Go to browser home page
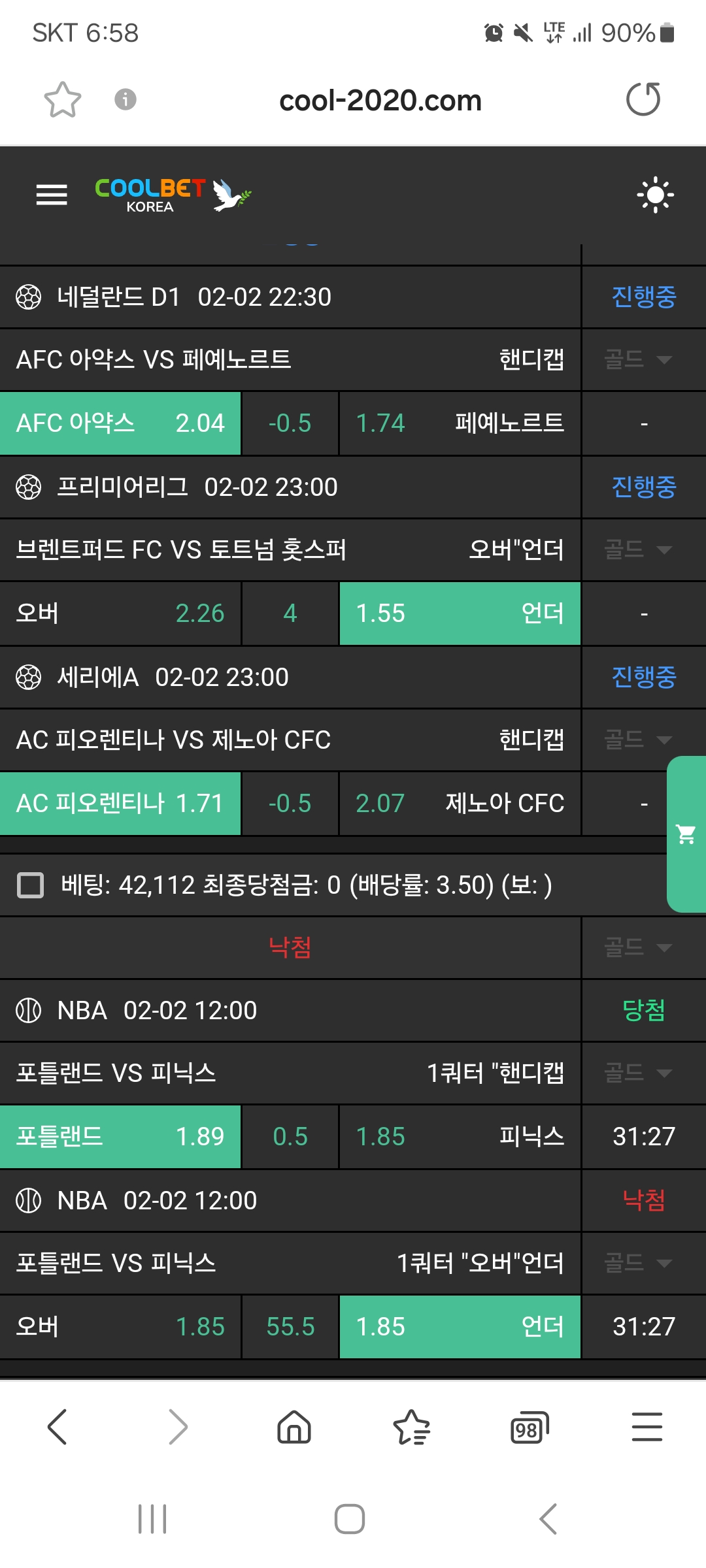Viewport: 706px width, 1568px height. pos(294,1426)
